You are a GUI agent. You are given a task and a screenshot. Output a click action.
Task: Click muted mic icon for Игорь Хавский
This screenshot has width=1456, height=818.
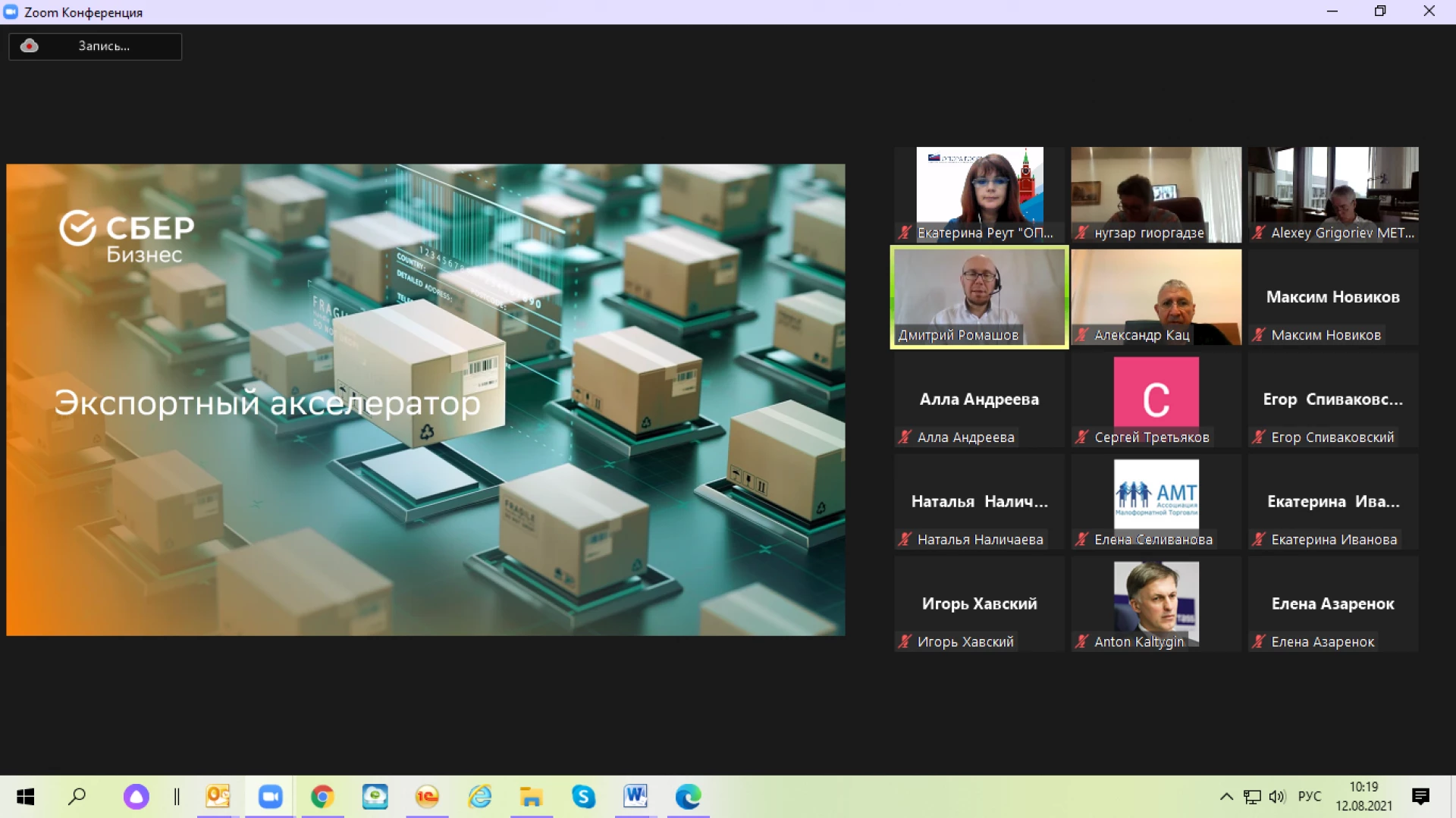905,642
